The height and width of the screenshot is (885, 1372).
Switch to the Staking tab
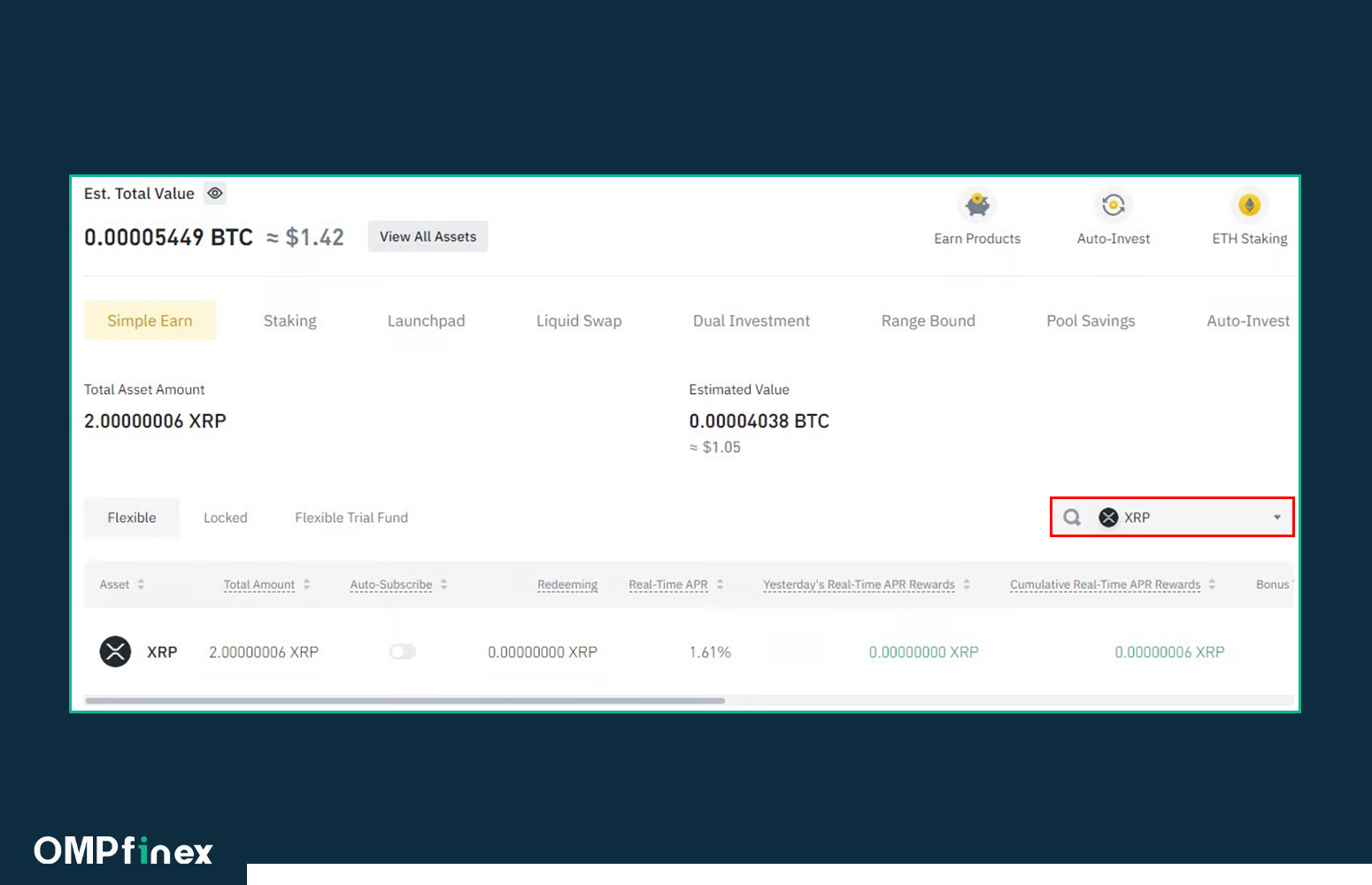click(289, 320)
